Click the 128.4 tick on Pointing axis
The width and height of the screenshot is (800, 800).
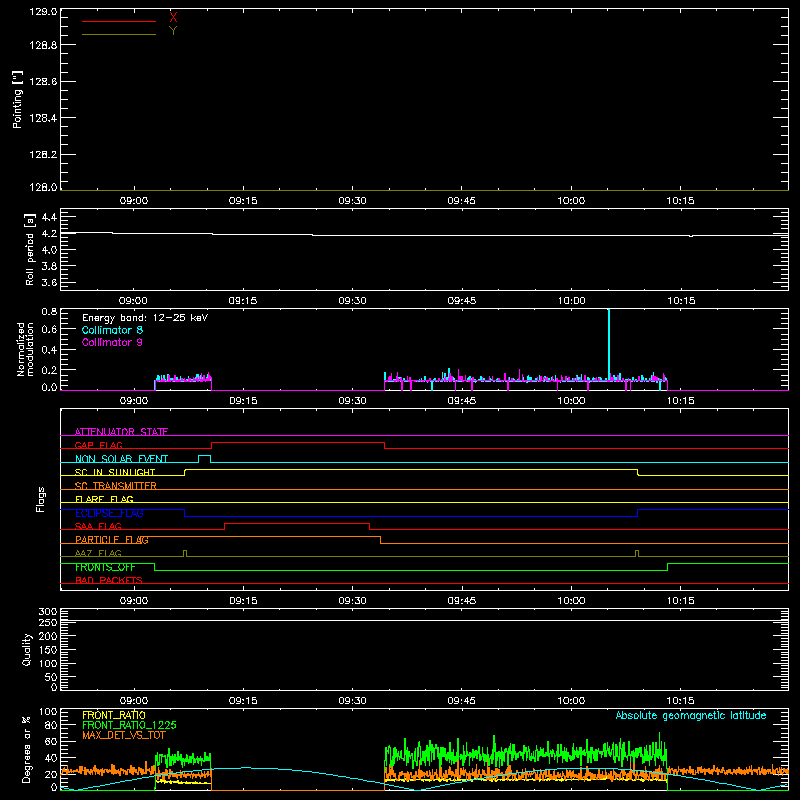tap(43, 118)
